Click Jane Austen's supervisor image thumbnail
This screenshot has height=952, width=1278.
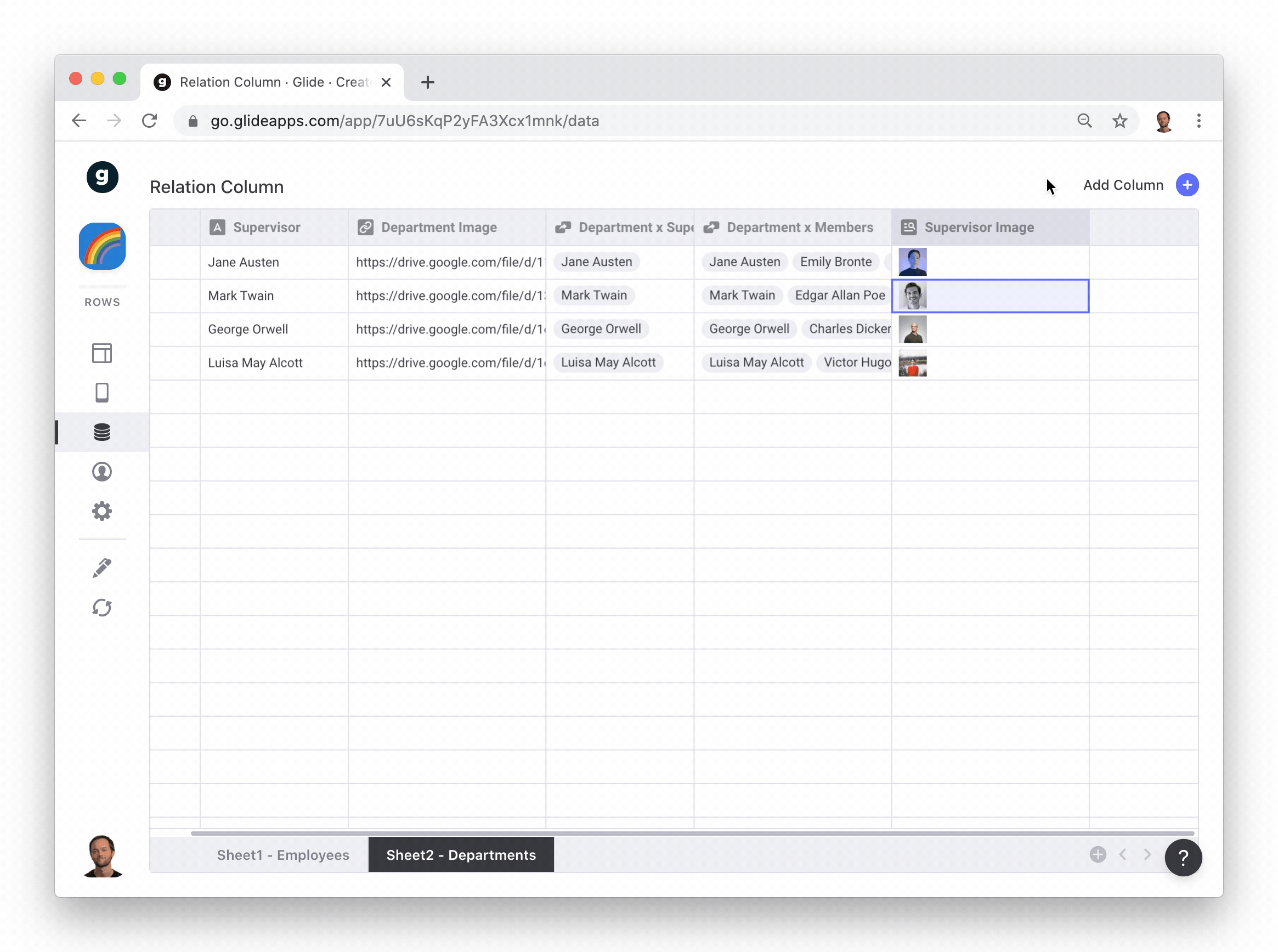point(912,262)
